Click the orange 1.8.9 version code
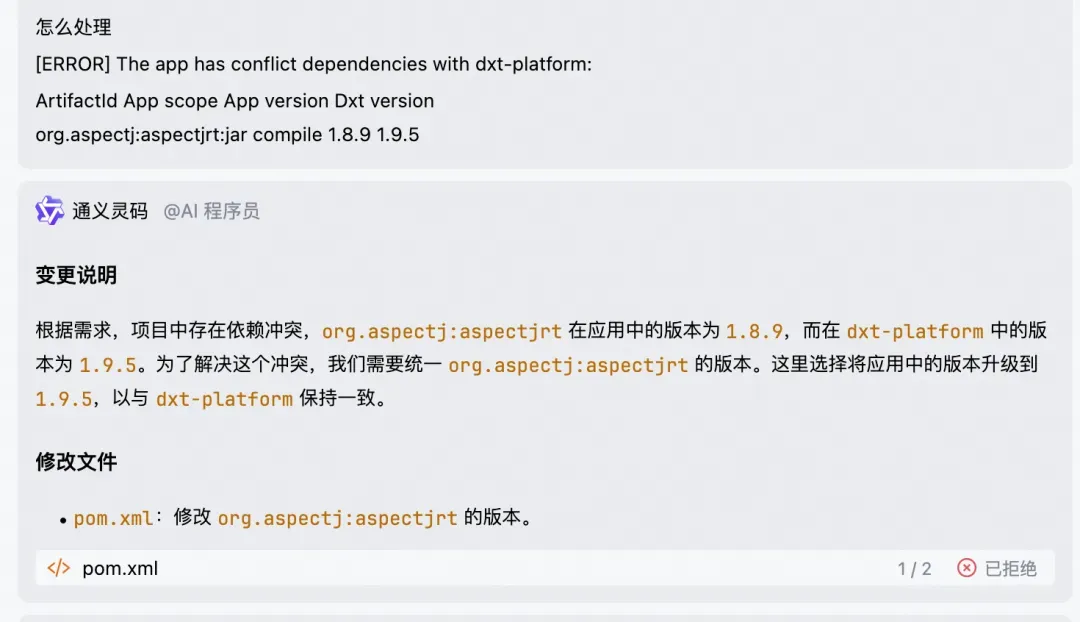Image resolution: width=1080 pixels, height=622 pixels. (754, 331)
